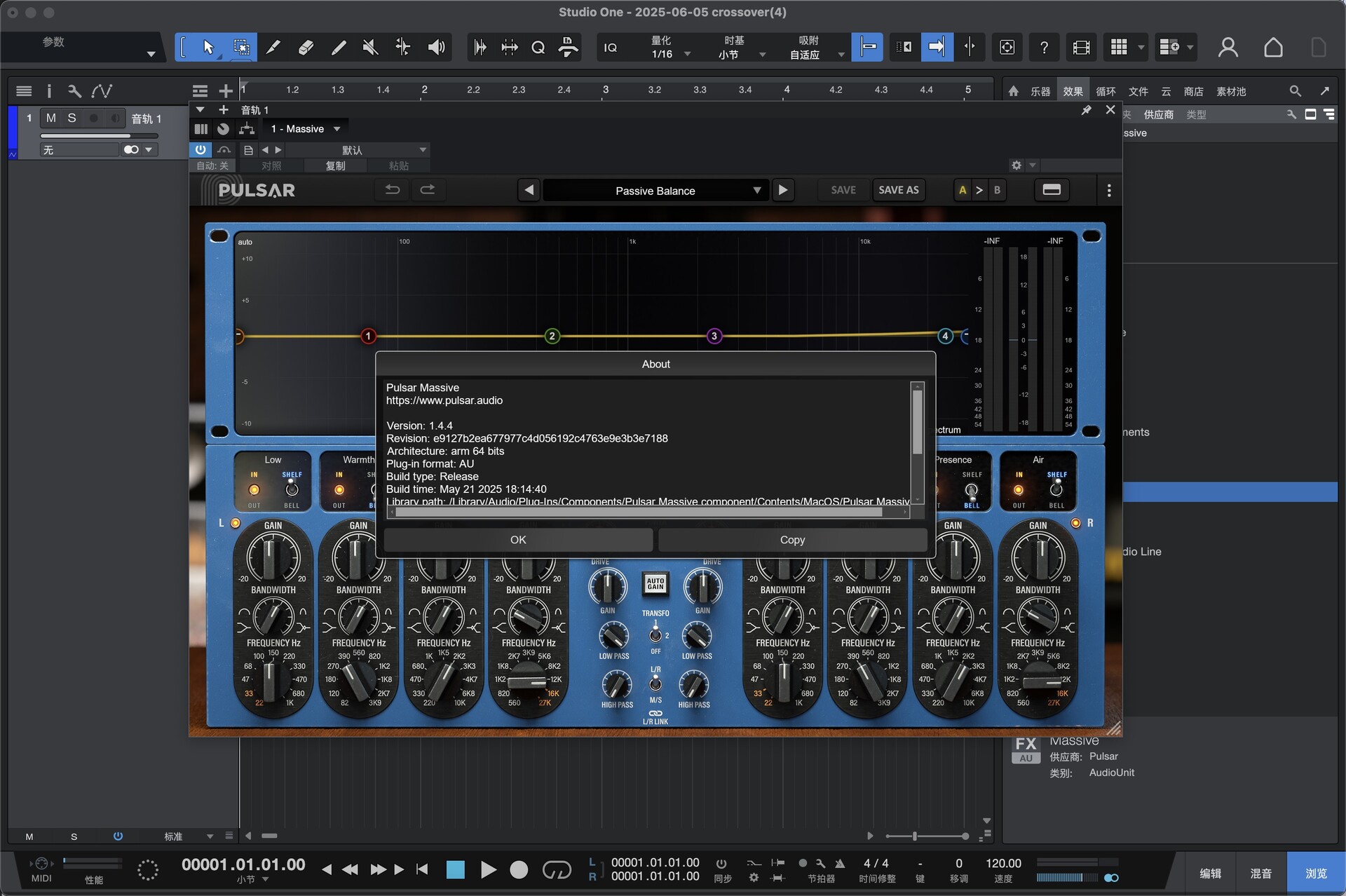Screen dimensions: 1346x896
Task: Go to the Start page home icon
Action: tap(1273, 47)
